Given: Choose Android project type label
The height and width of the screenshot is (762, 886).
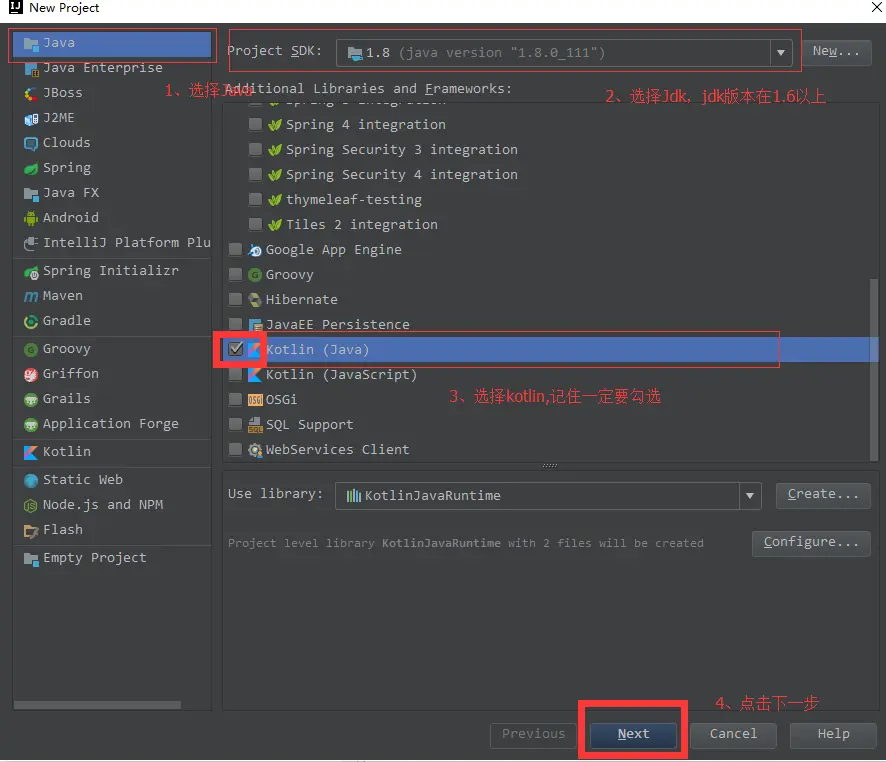Looking at the screenshot, I should point(71,217).
